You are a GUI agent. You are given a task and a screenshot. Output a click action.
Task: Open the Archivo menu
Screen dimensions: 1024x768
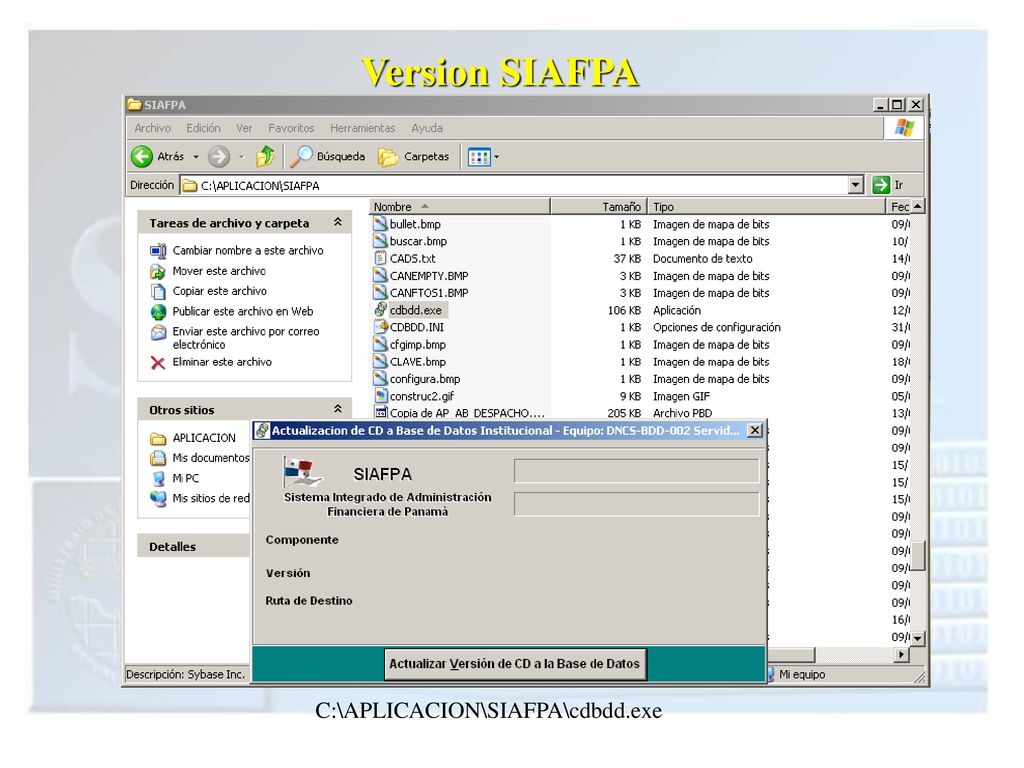(152, 128)
